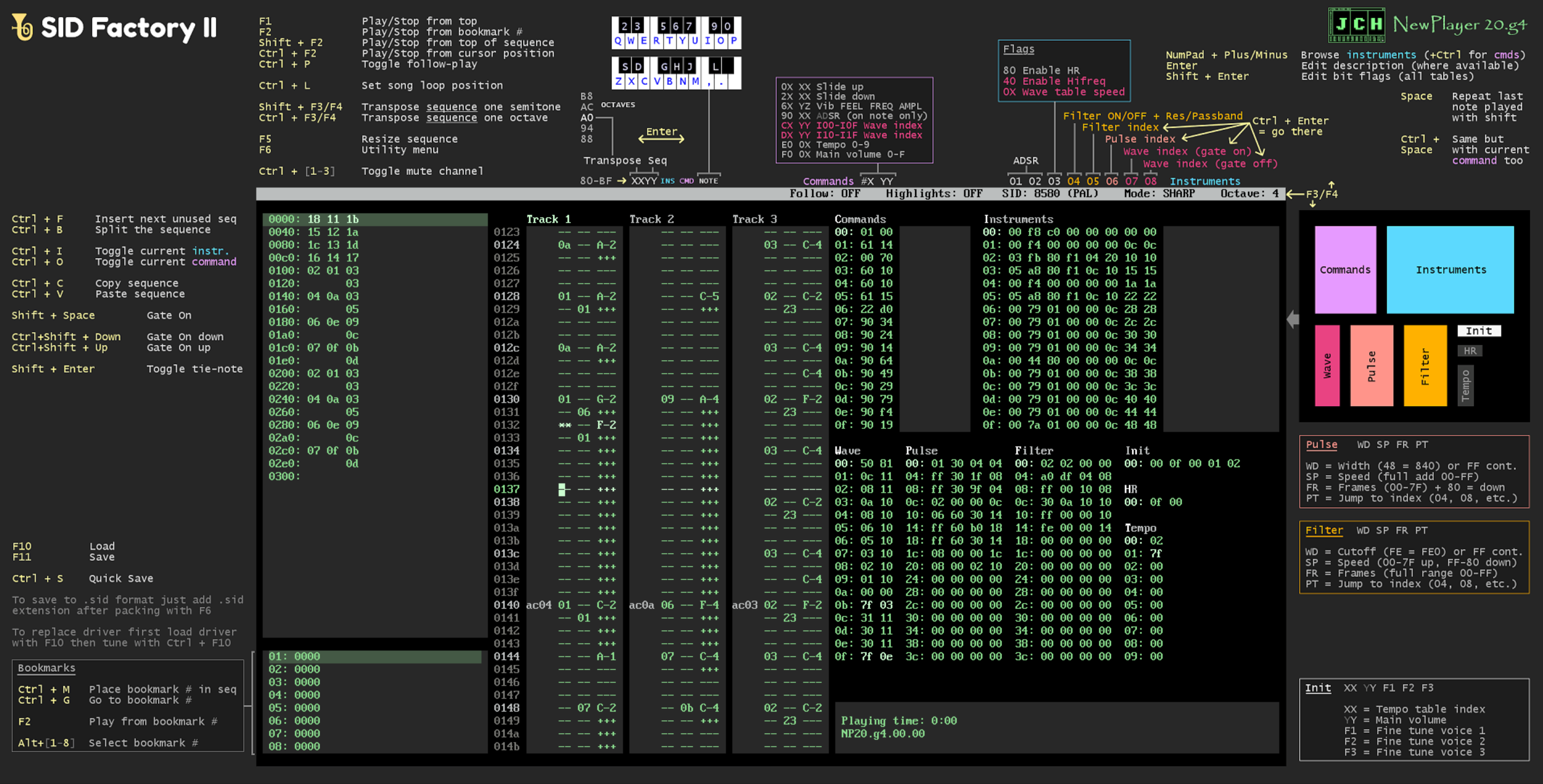
Task: Select the Track 2 column header
Action: coord(651,219)
